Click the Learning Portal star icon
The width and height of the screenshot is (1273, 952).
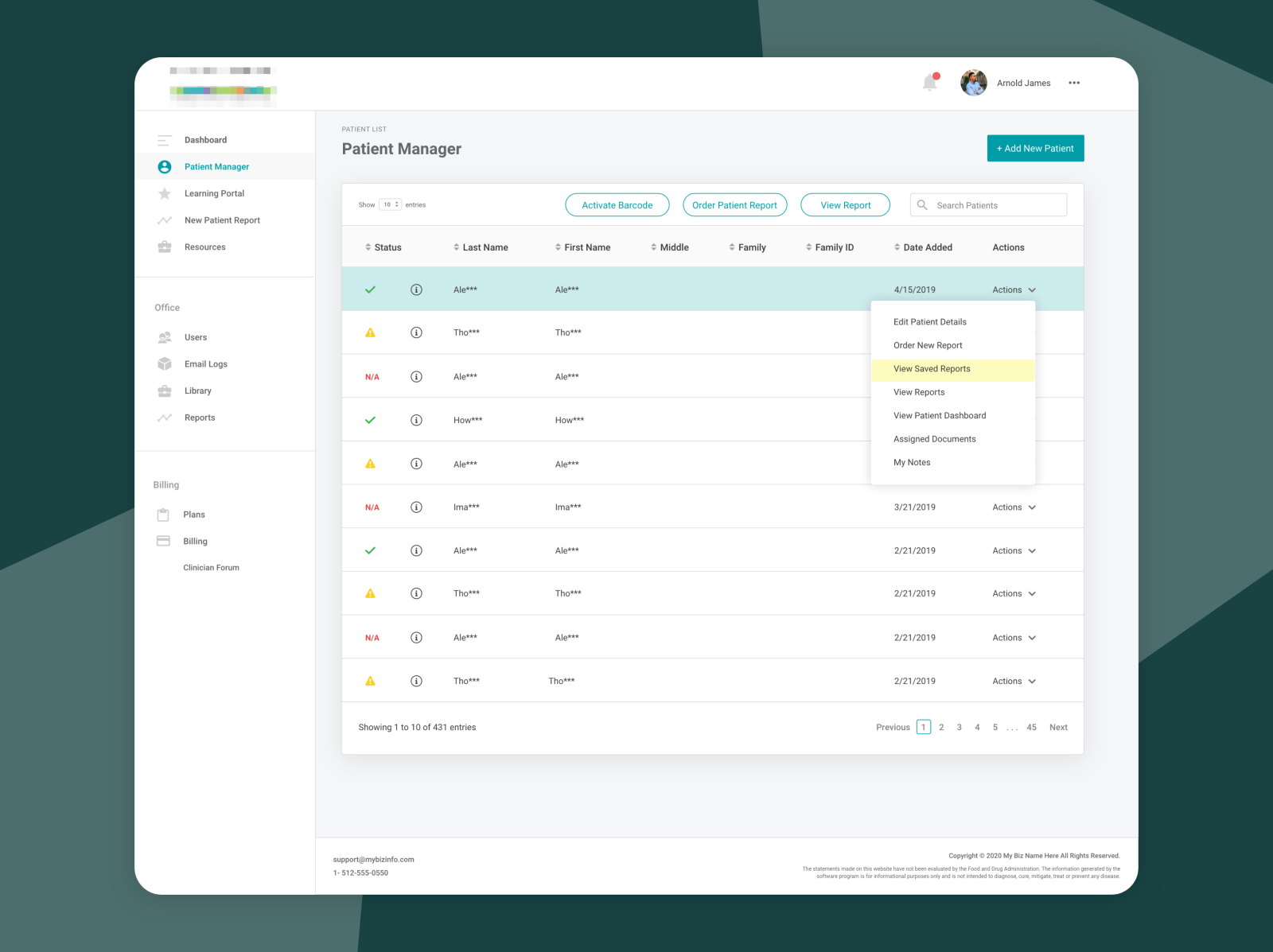165,193
